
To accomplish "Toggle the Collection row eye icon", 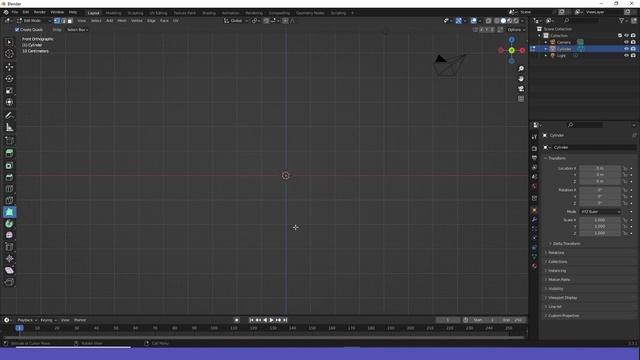I will click(626, 36).
